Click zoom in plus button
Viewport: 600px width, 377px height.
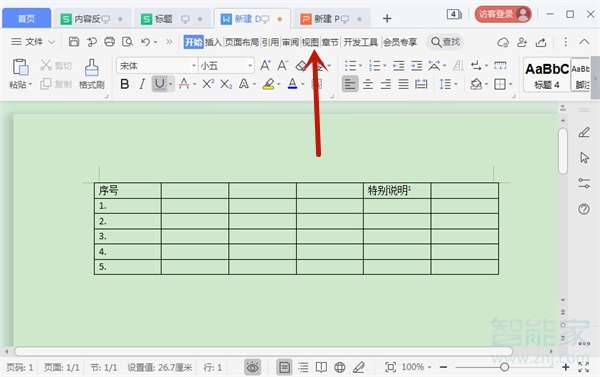pyautogui.click(x=566, y=367)
